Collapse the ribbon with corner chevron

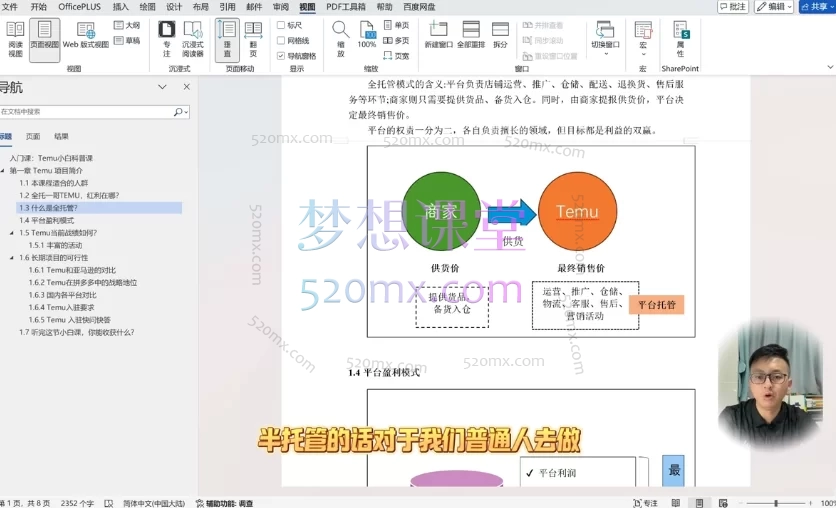click(830, 67)
